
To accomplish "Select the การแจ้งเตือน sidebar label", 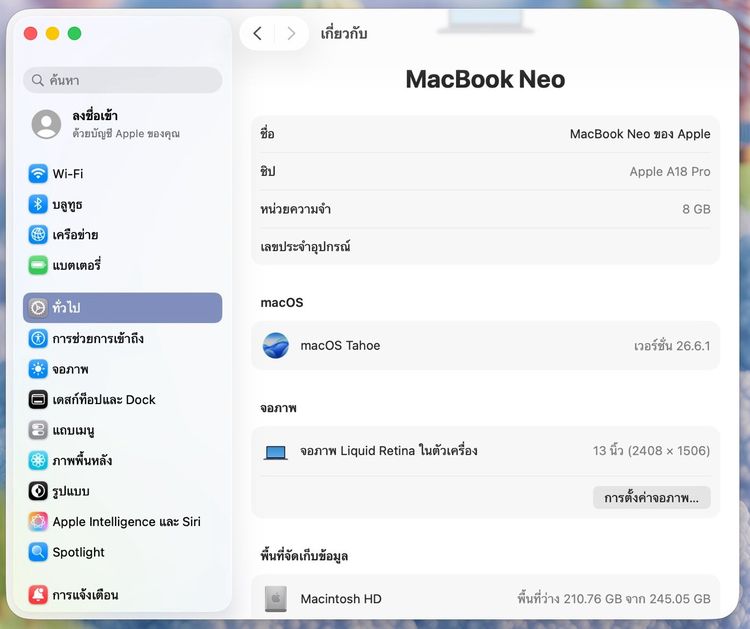I will click(85, 595).
